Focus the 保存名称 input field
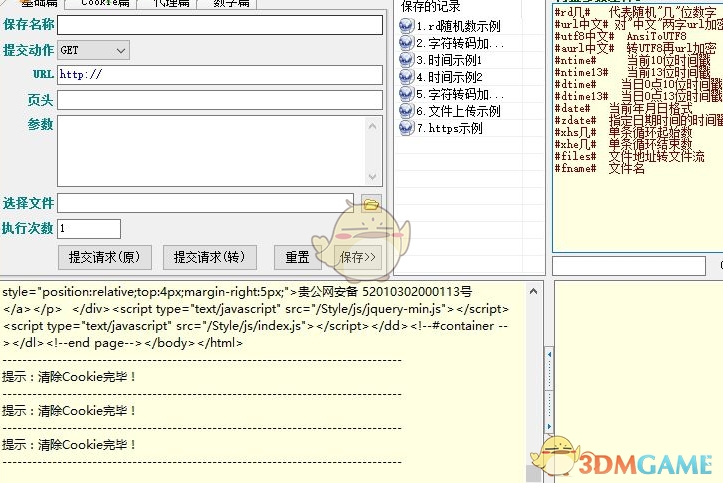The width and height of the screenshot is (723, 483). pos(220,25)
